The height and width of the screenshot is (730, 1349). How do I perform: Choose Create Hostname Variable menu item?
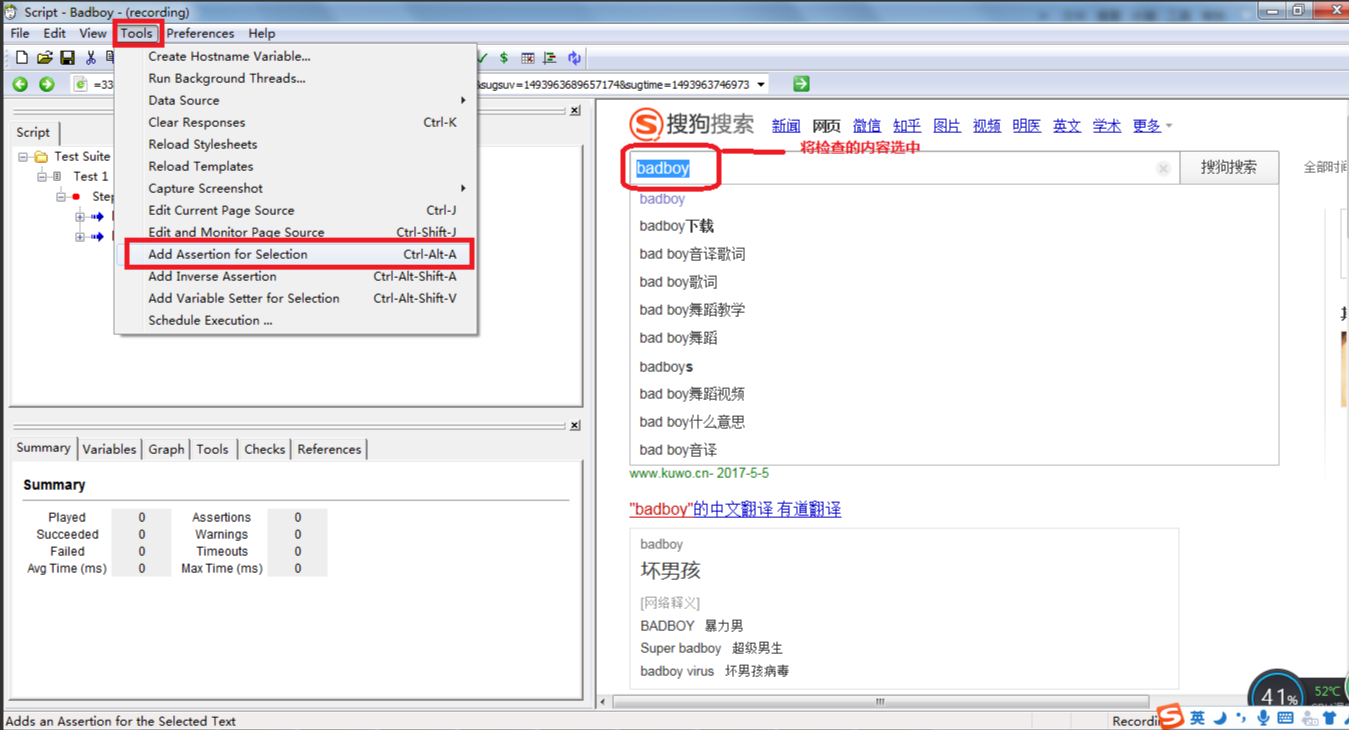pyautogui.click(x=296, y=56)
